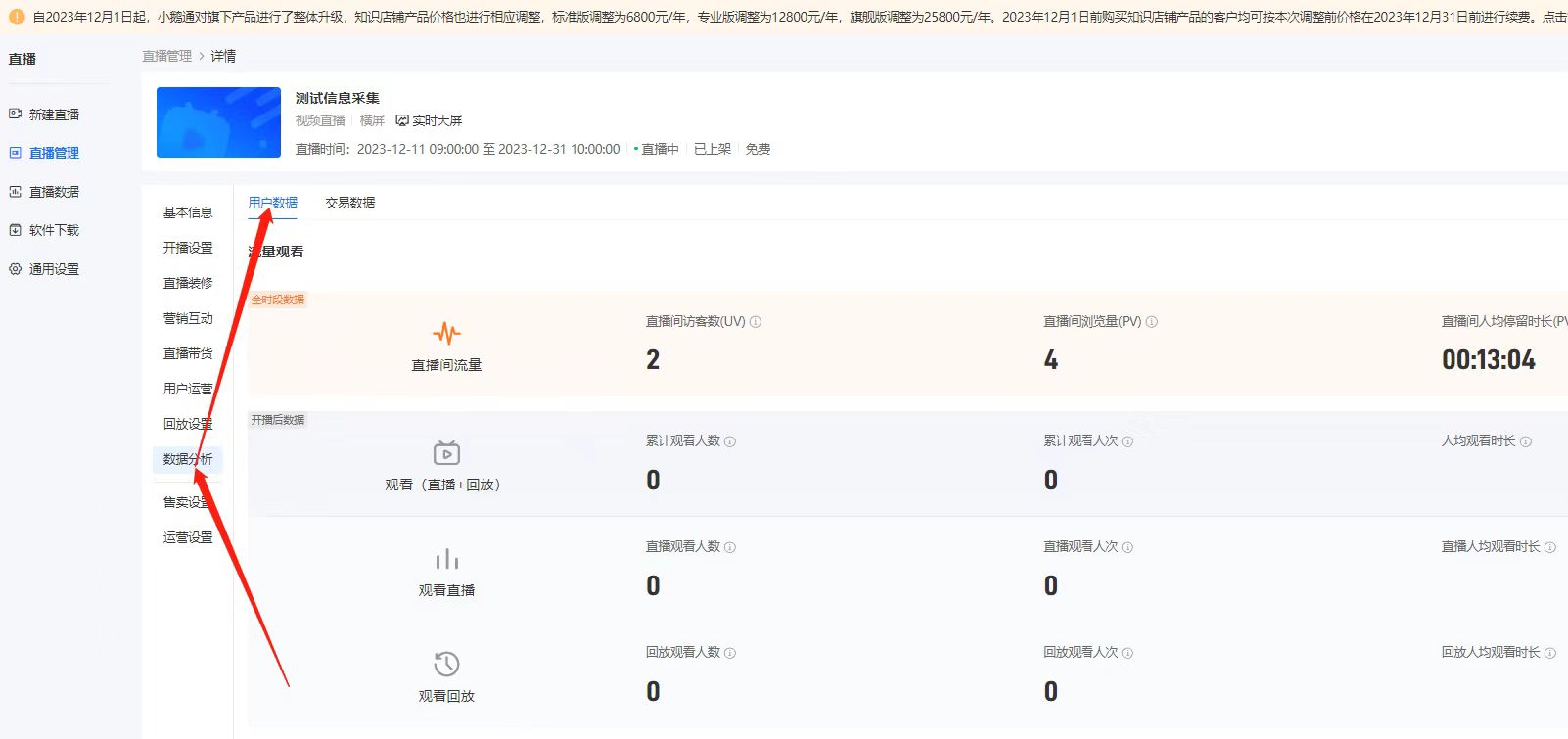
Task: Click info icon beside 直播人均观看时长
Action: [x=1550, y=547]
